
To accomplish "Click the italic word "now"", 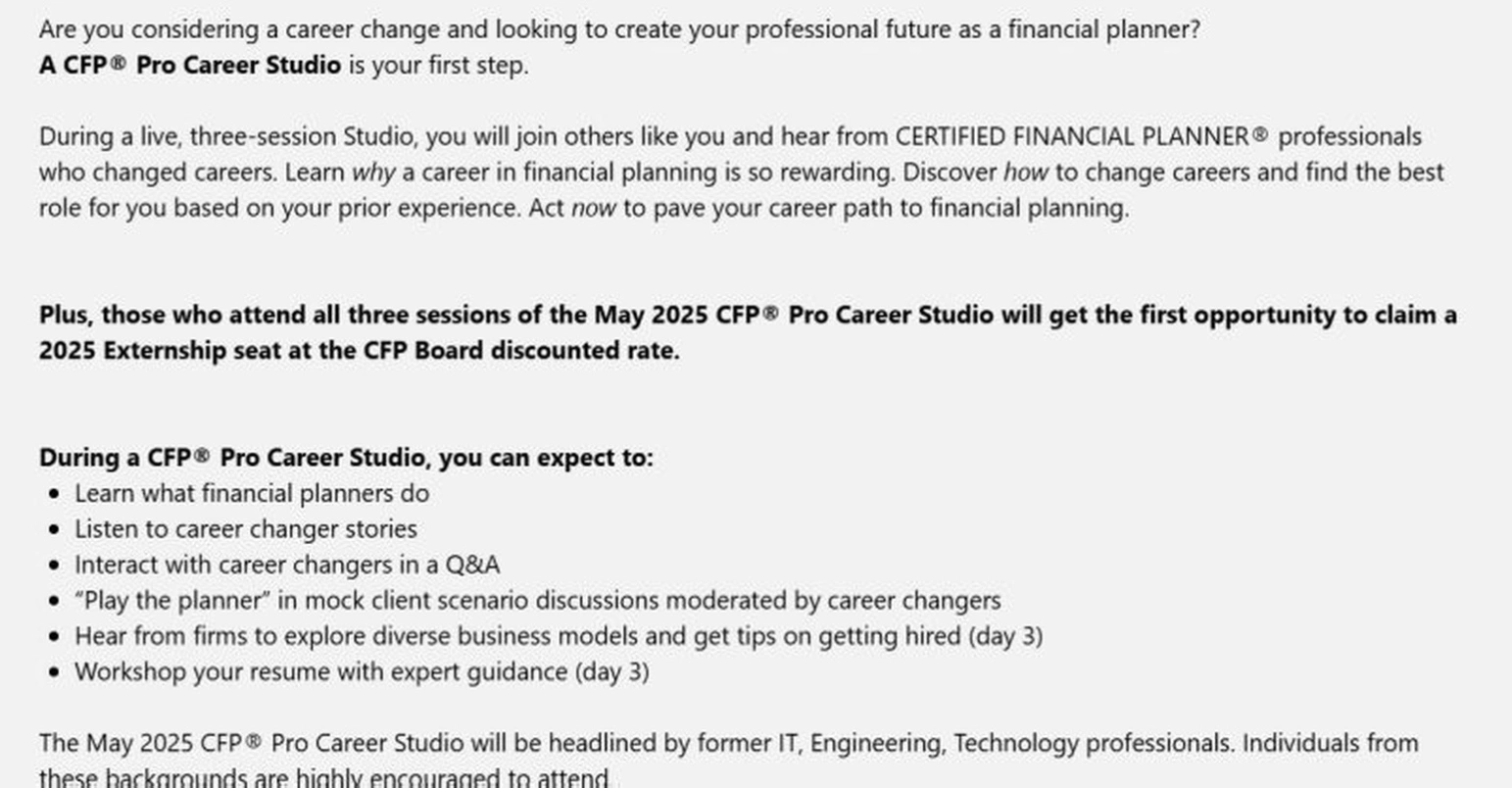I will click(594, 208).
